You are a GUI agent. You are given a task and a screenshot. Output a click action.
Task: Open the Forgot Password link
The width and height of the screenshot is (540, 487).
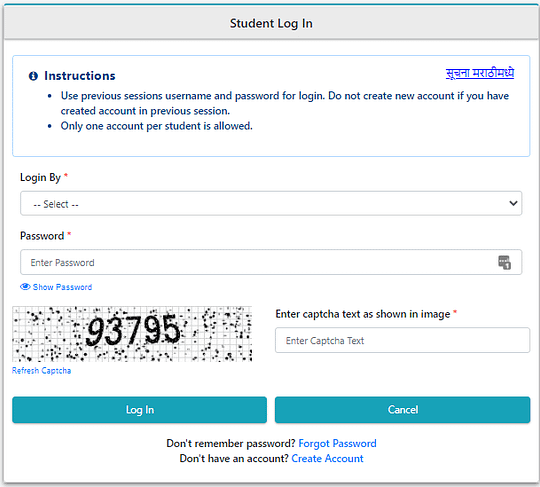point(337,443)
